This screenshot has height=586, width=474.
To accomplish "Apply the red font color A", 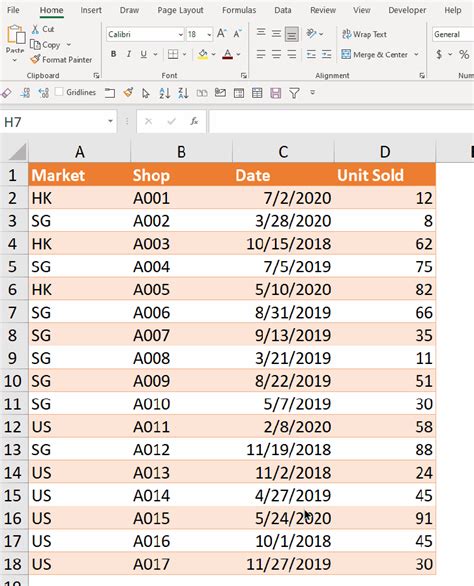I will [x=227, y=55].
